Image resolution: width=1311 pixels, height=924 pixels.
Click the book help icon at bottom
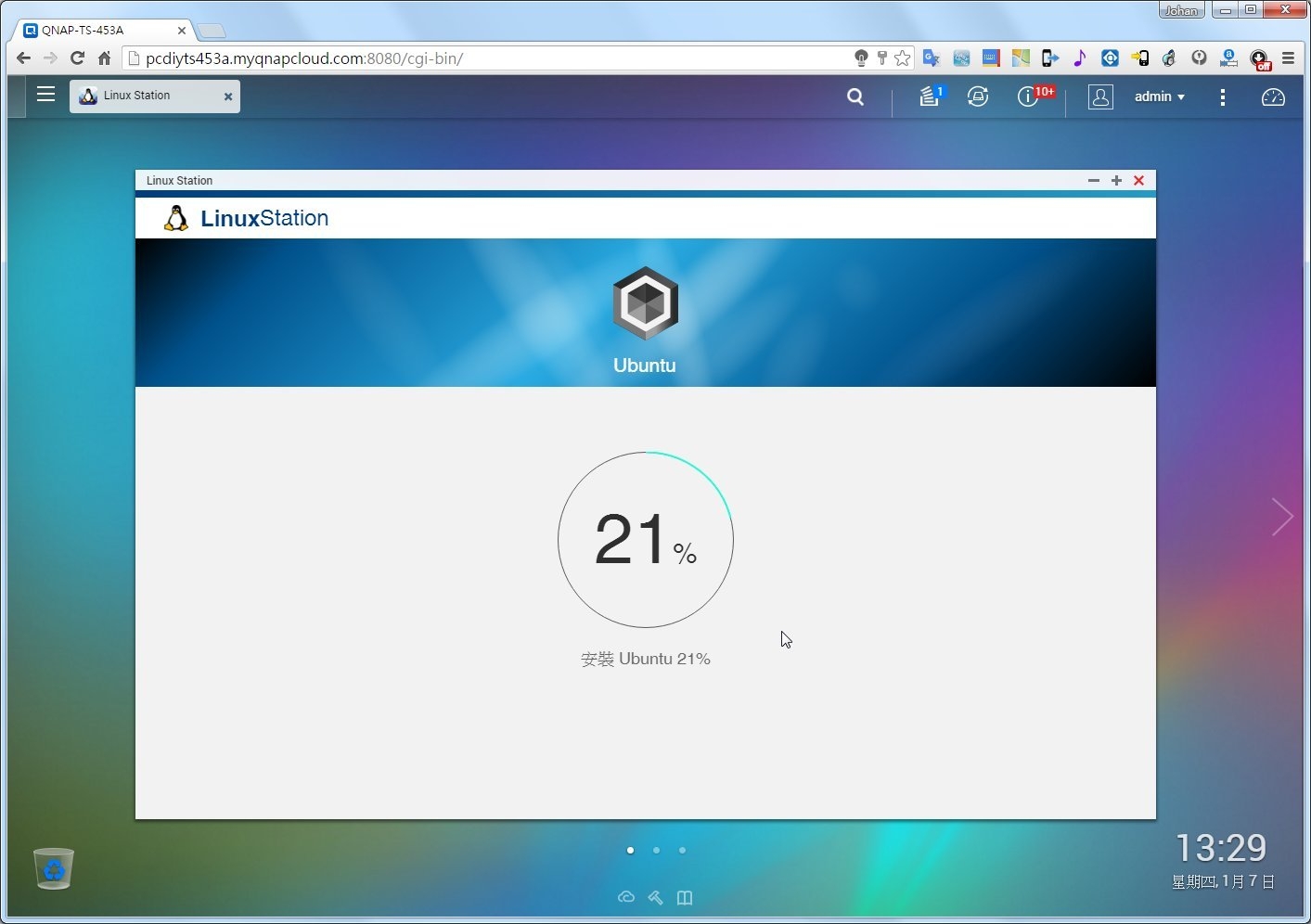pyautogui.click(x=685, y=897)
